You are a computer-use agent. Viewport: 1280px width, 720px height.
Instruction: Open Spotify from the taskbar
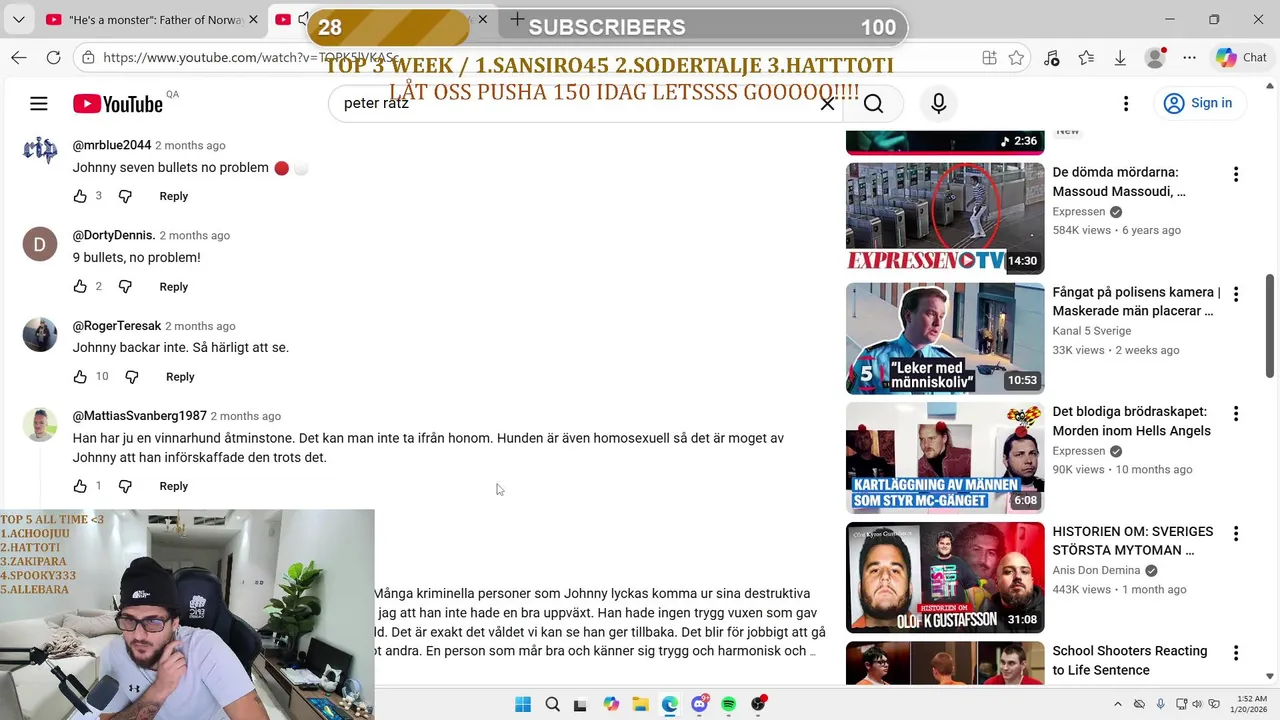pyautogui.click(x=728, y=704)
